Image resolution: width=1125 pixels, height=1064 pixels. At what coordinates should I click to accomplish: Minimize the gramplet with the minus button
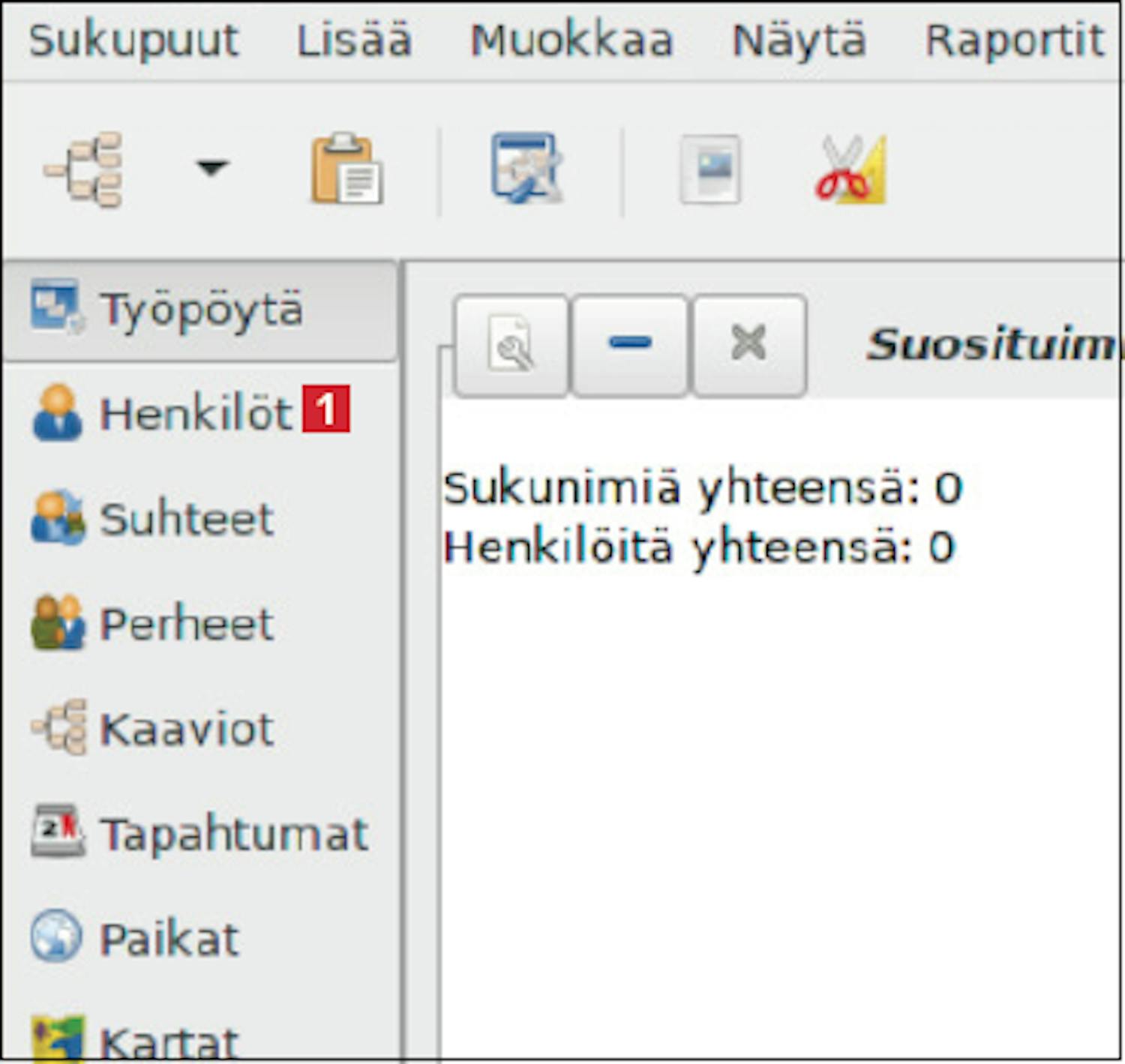[630, 344]
